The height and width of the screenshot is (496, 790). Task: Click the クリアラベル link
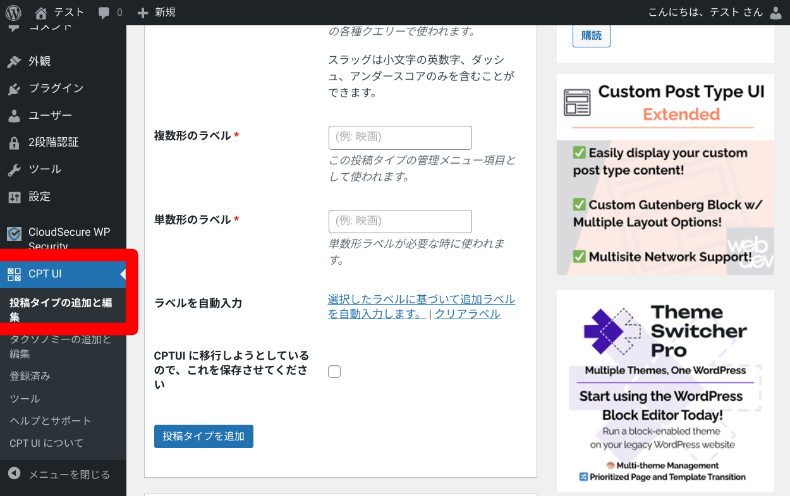click(x=468, y=314)
